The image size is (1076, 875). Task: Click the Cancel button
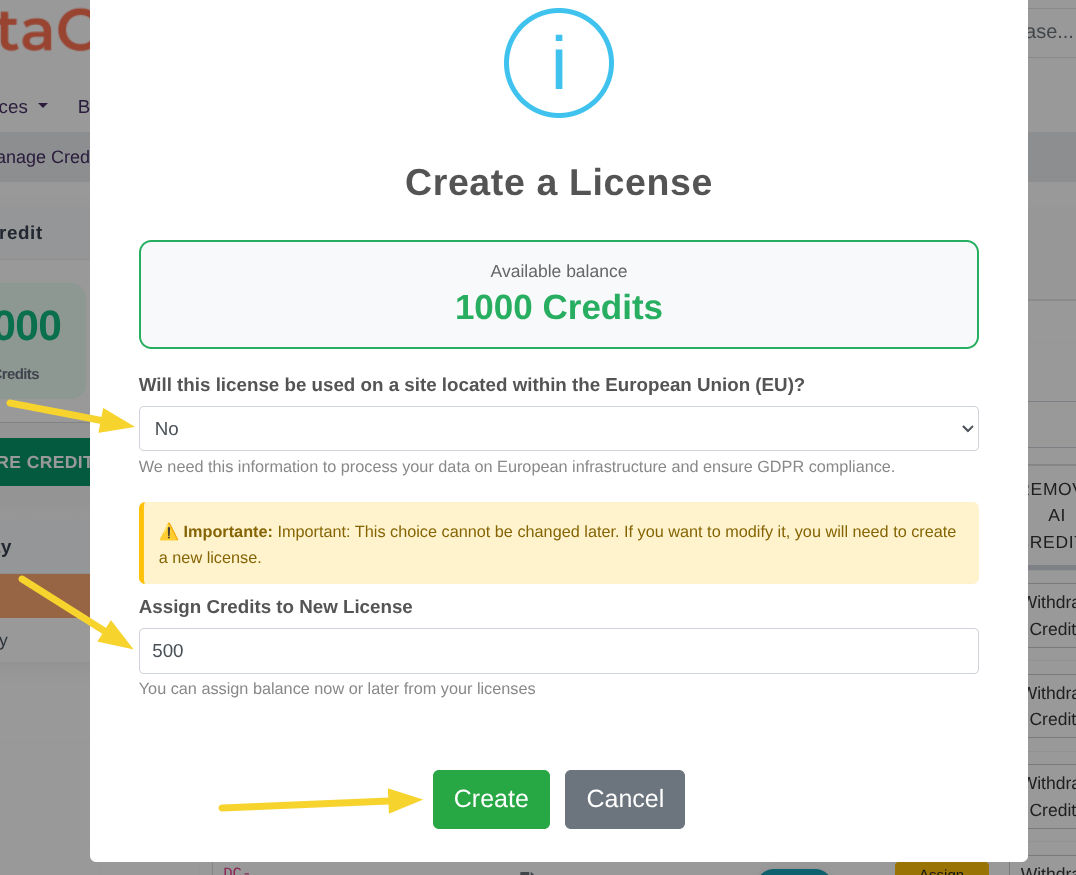tap(624, 799)
